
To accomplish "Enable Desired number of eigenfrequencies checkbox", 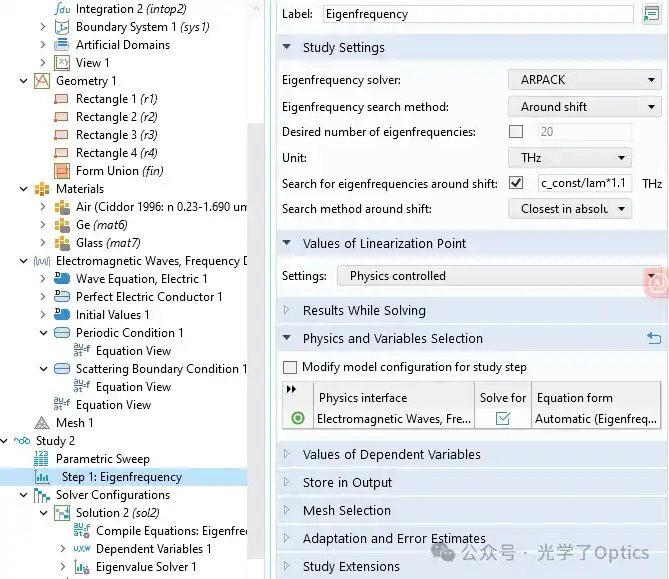I will 516,132.
